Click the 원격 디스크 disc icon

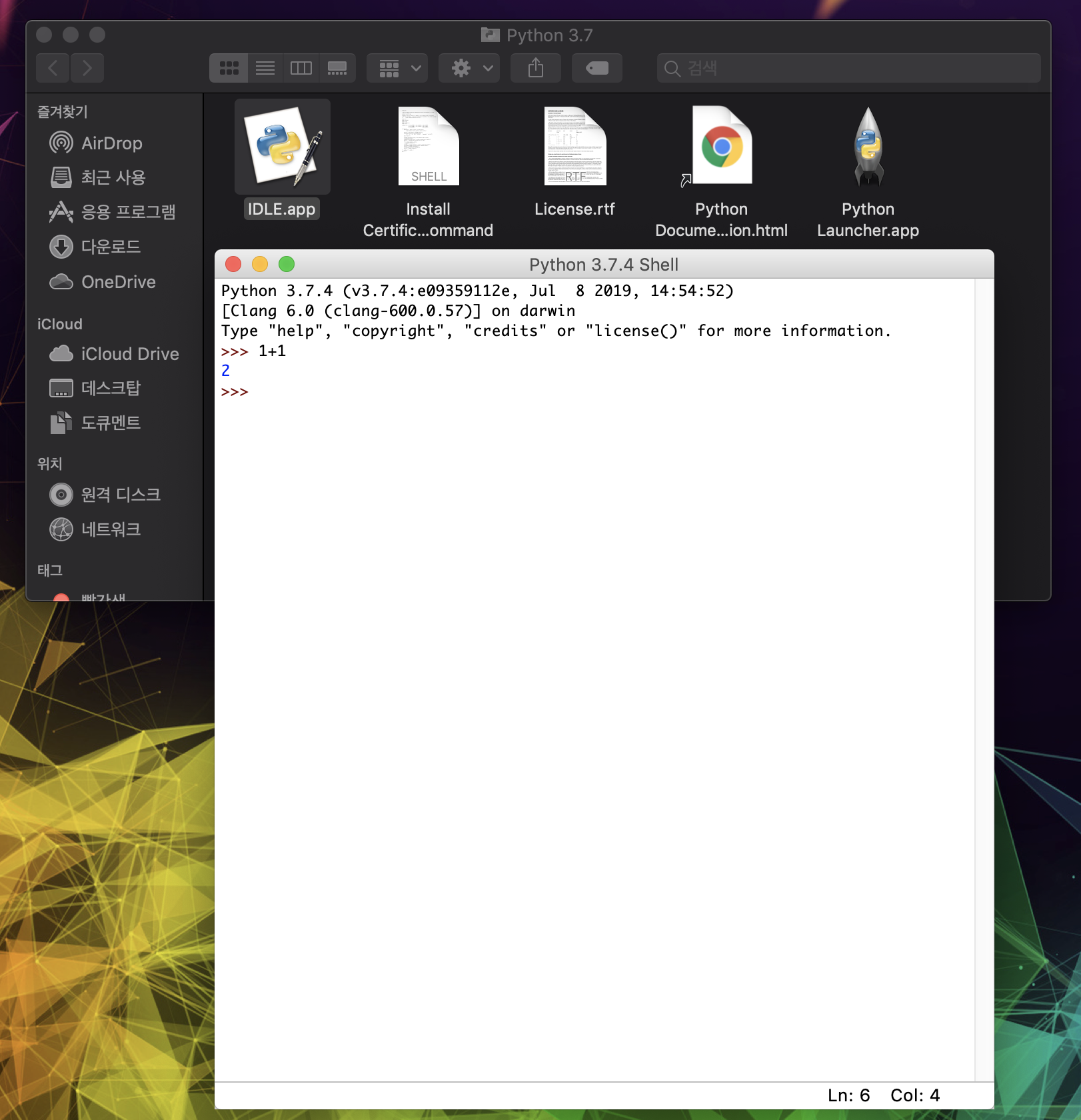(x=61, y=495)
